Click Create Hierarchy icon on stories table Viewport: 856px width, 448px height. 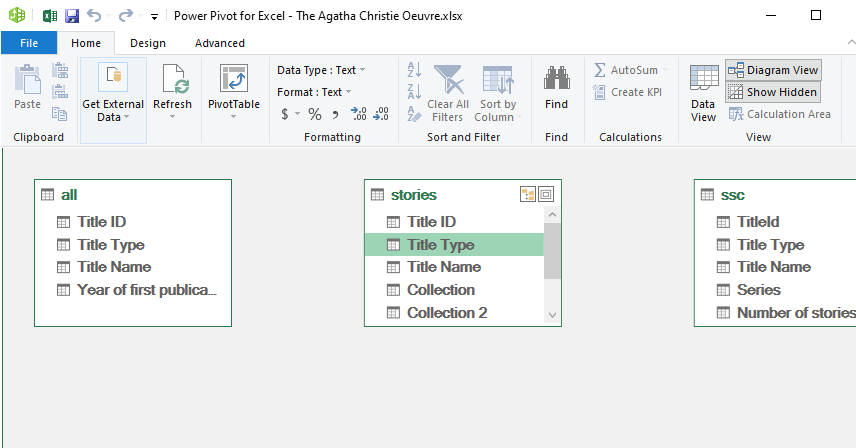tap(528, 194)
